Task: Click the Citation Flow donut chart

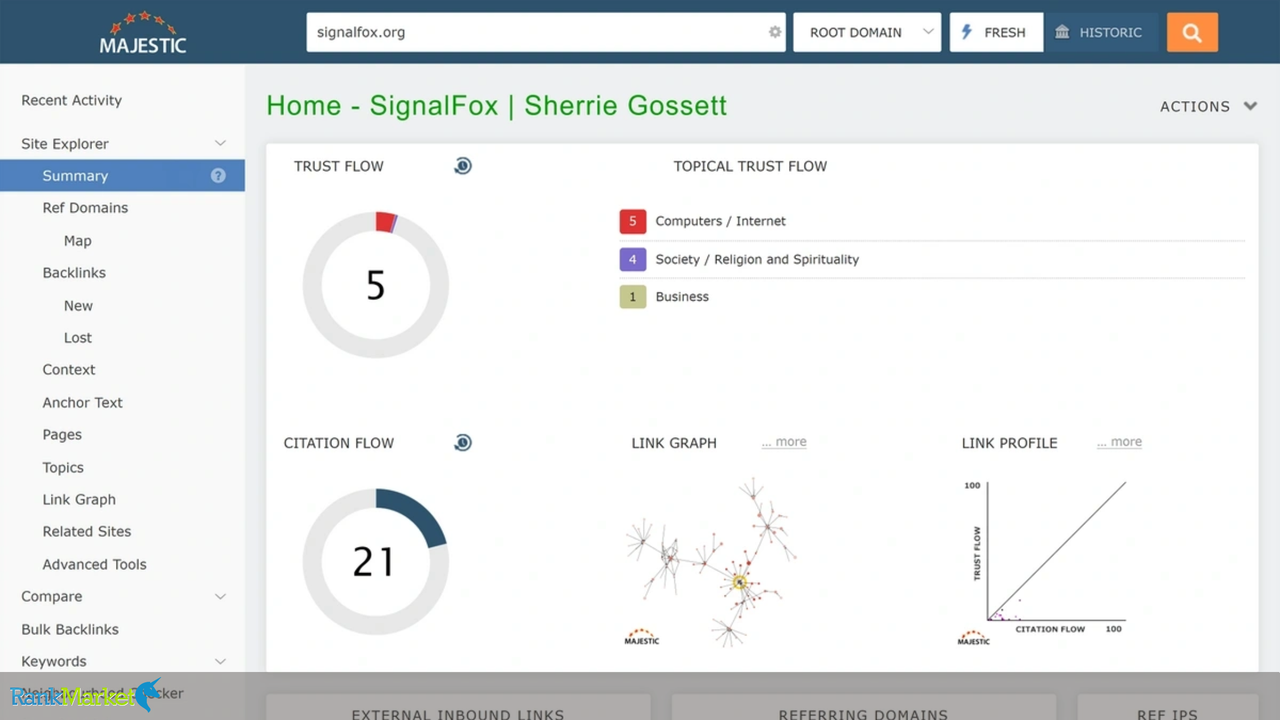Action: [376, 561]
